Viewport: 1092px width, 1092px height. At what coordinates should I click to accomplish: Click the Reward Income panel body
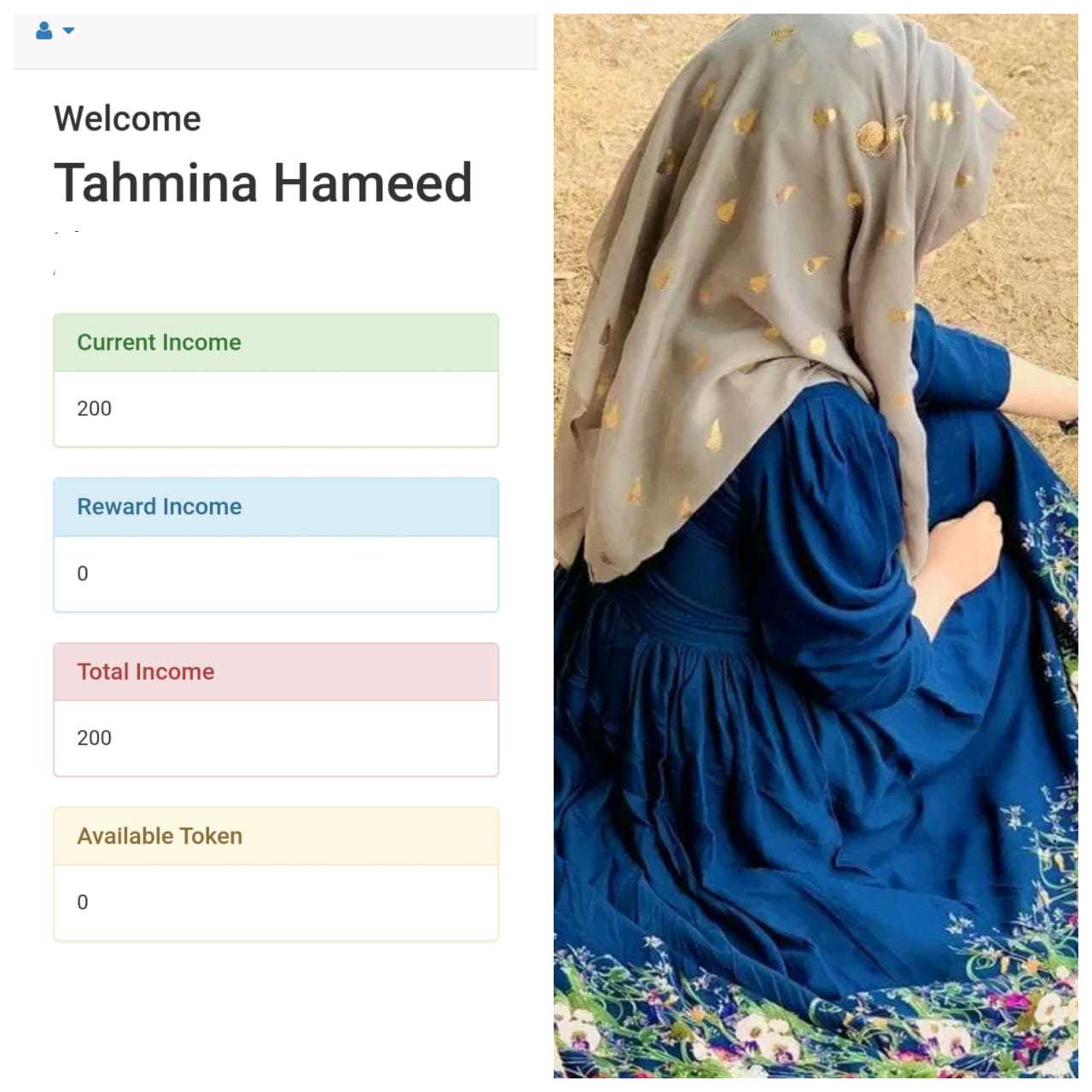[x=276, y=573]
